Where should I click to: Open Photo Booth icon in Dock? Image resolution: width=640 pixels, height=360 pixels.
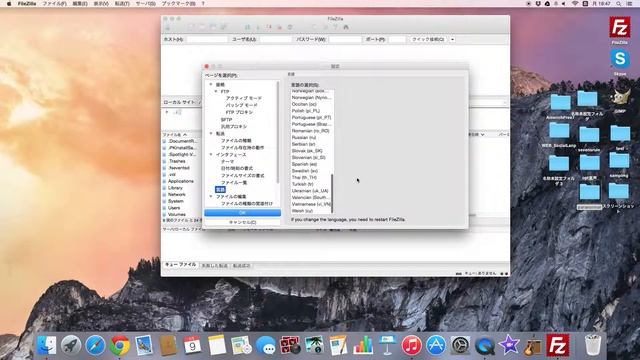[290, 345]
